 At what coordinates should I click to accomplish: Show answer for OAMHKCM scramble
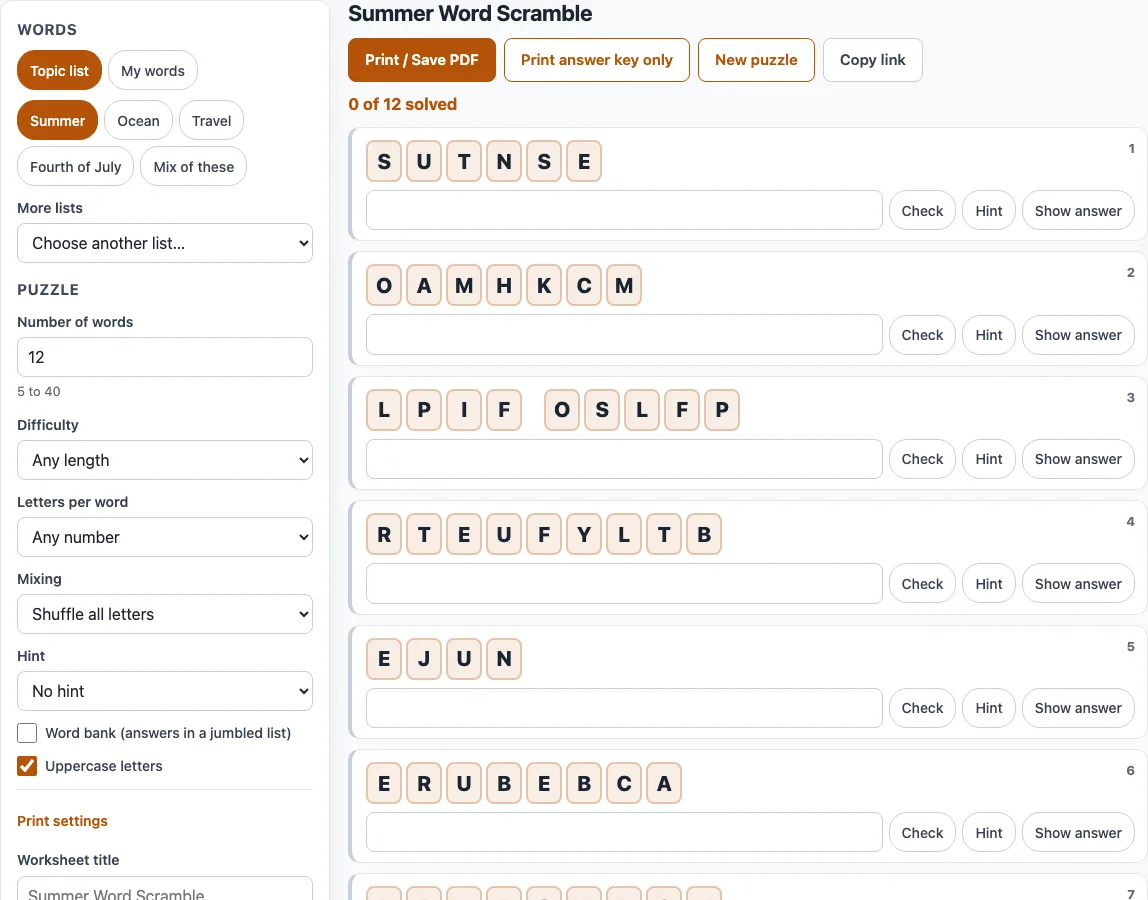click(1078, 335)
